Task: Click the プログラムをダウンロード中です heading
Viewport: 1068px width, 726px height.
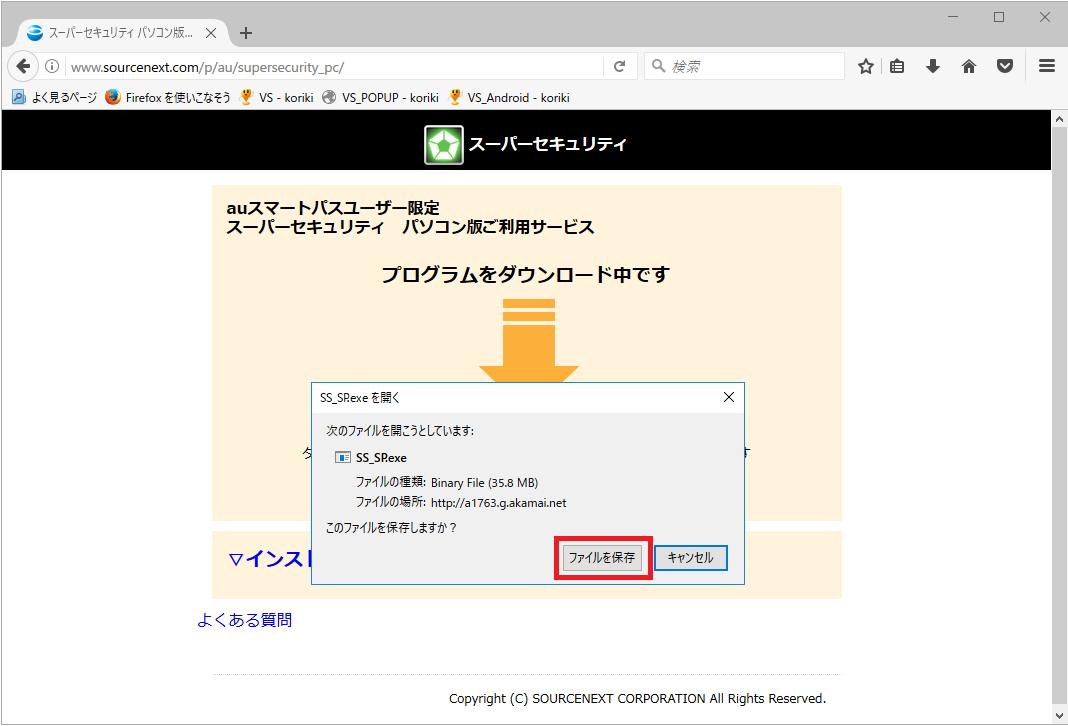Action: [x=526, y=275]
